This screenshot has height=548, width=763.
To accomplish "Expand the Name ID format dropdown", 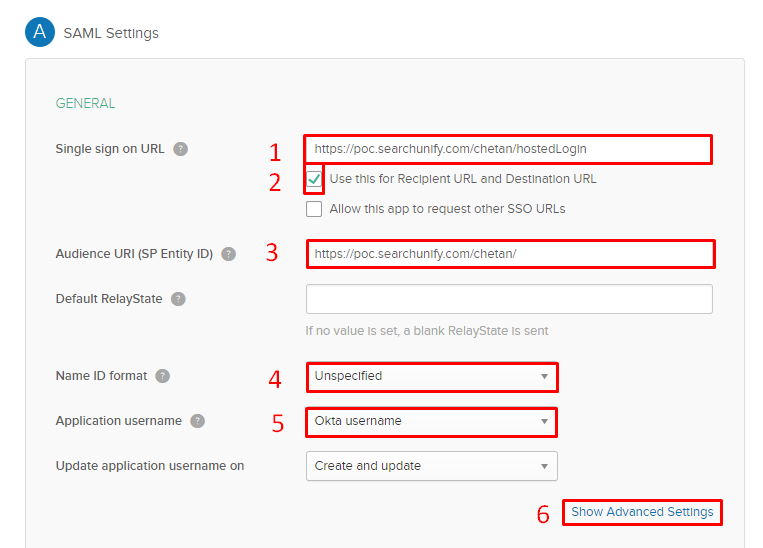I will point(431,377).
